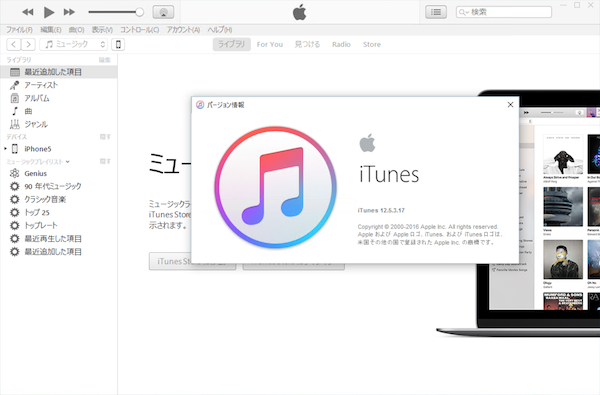Skip to next track with fast-forward
600x395 pixels.
coord(69,12)
